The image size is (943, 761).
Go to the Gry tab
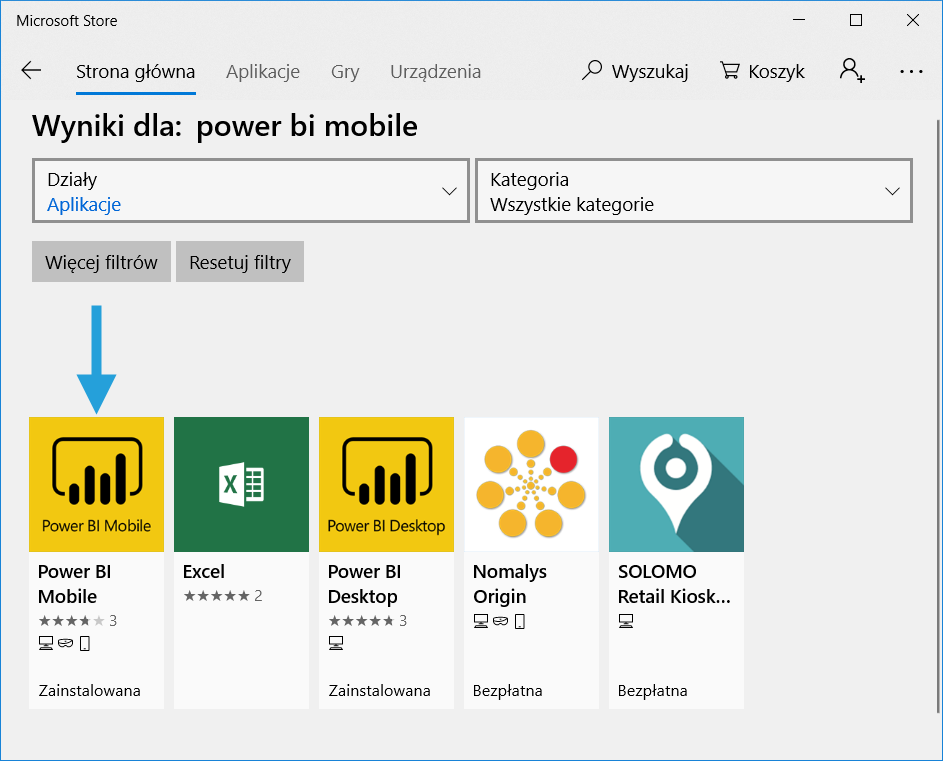[x=345, y=72]
